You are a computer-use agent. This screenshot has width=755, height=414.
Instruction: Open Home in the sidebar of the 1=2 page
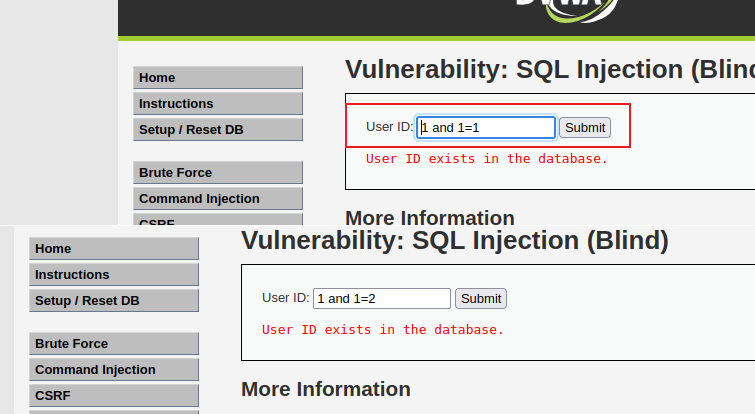(114, 249)
